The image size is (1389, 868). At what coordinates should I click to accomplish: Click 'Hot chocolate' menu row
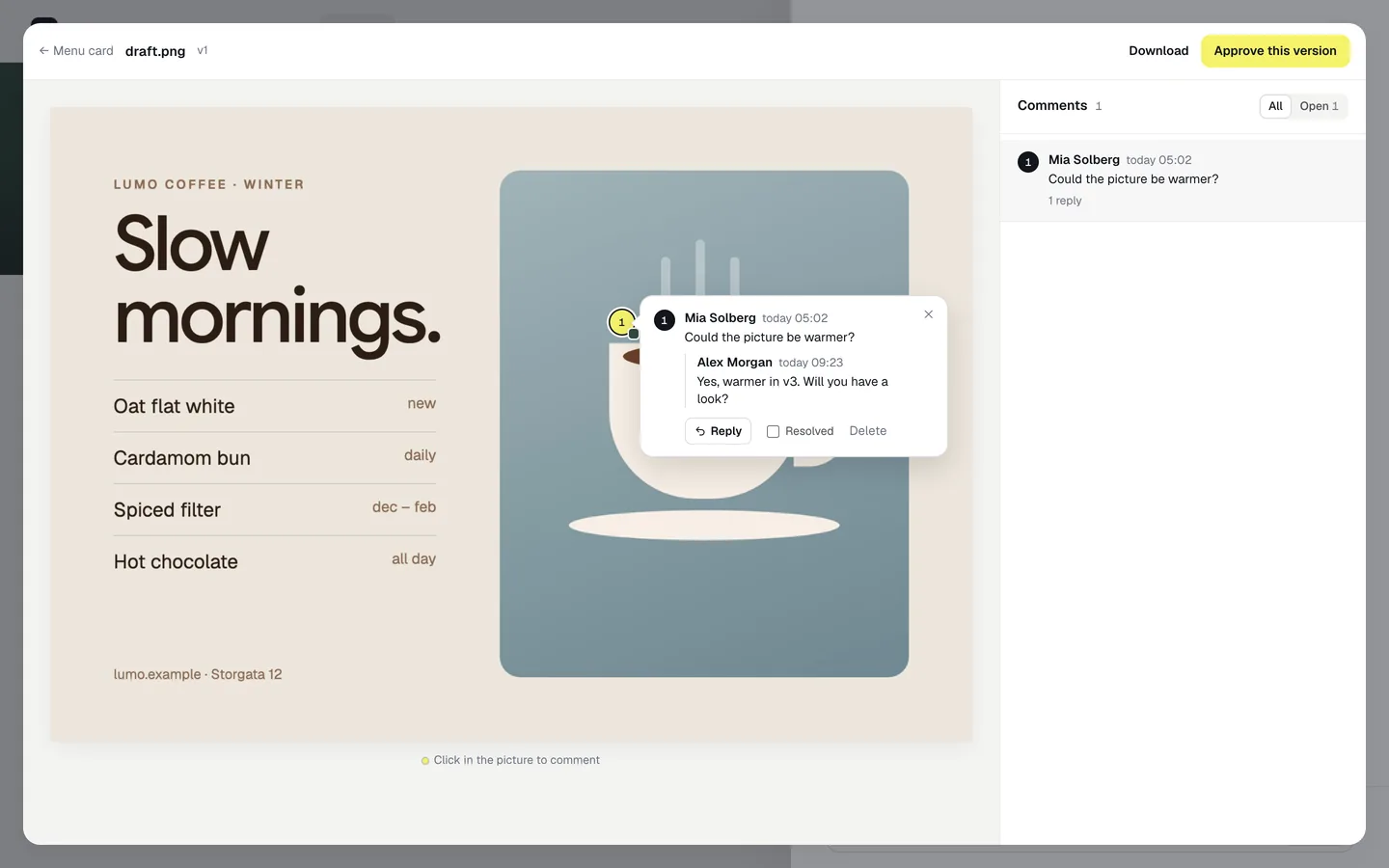275,561
